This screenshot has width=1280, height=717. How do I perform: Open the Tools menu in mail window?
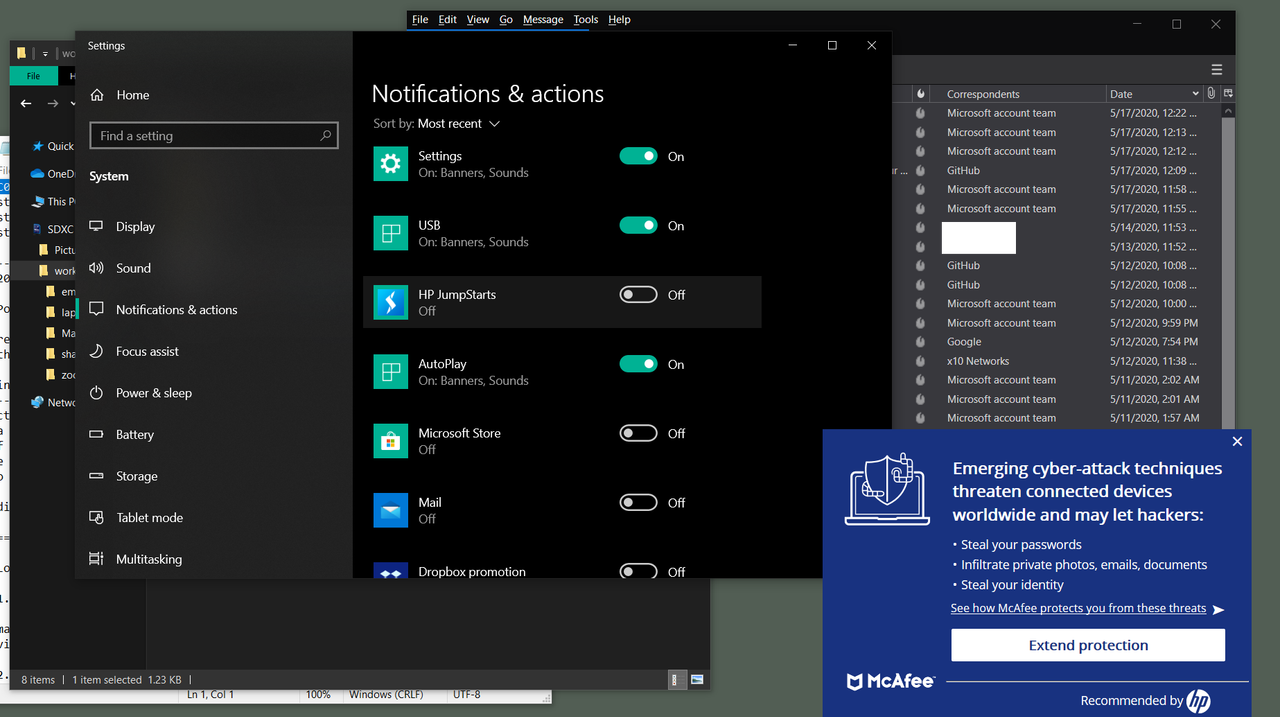click(586, 19)
